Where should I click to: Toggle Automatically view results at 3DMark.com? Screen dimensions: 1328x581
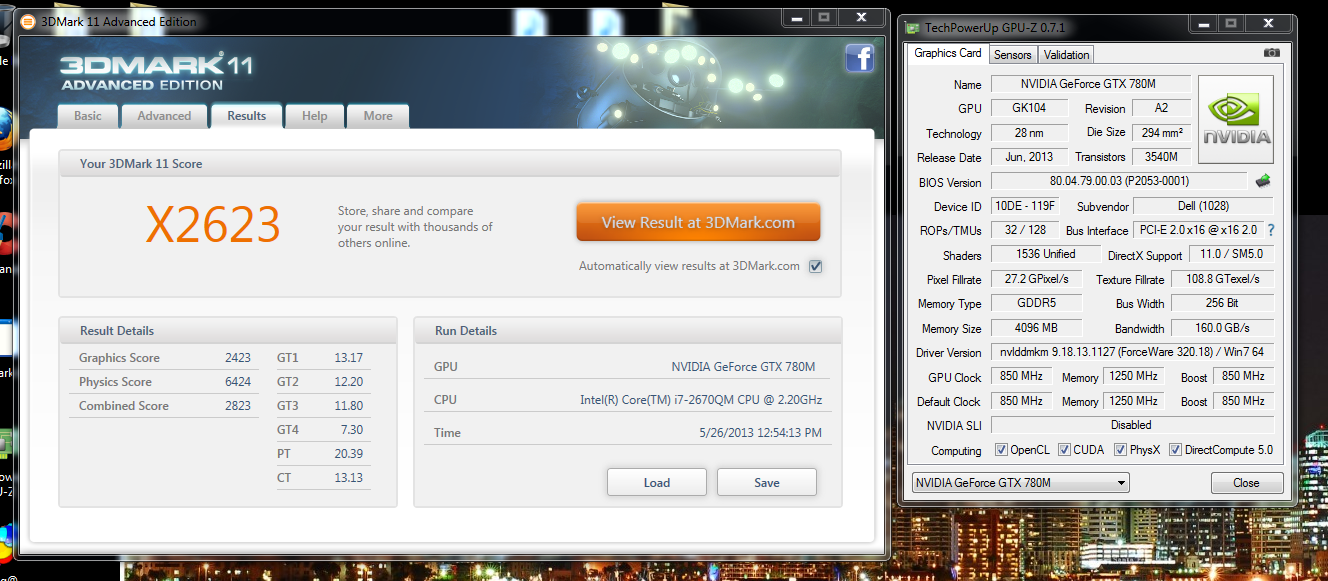coord(815,266)
